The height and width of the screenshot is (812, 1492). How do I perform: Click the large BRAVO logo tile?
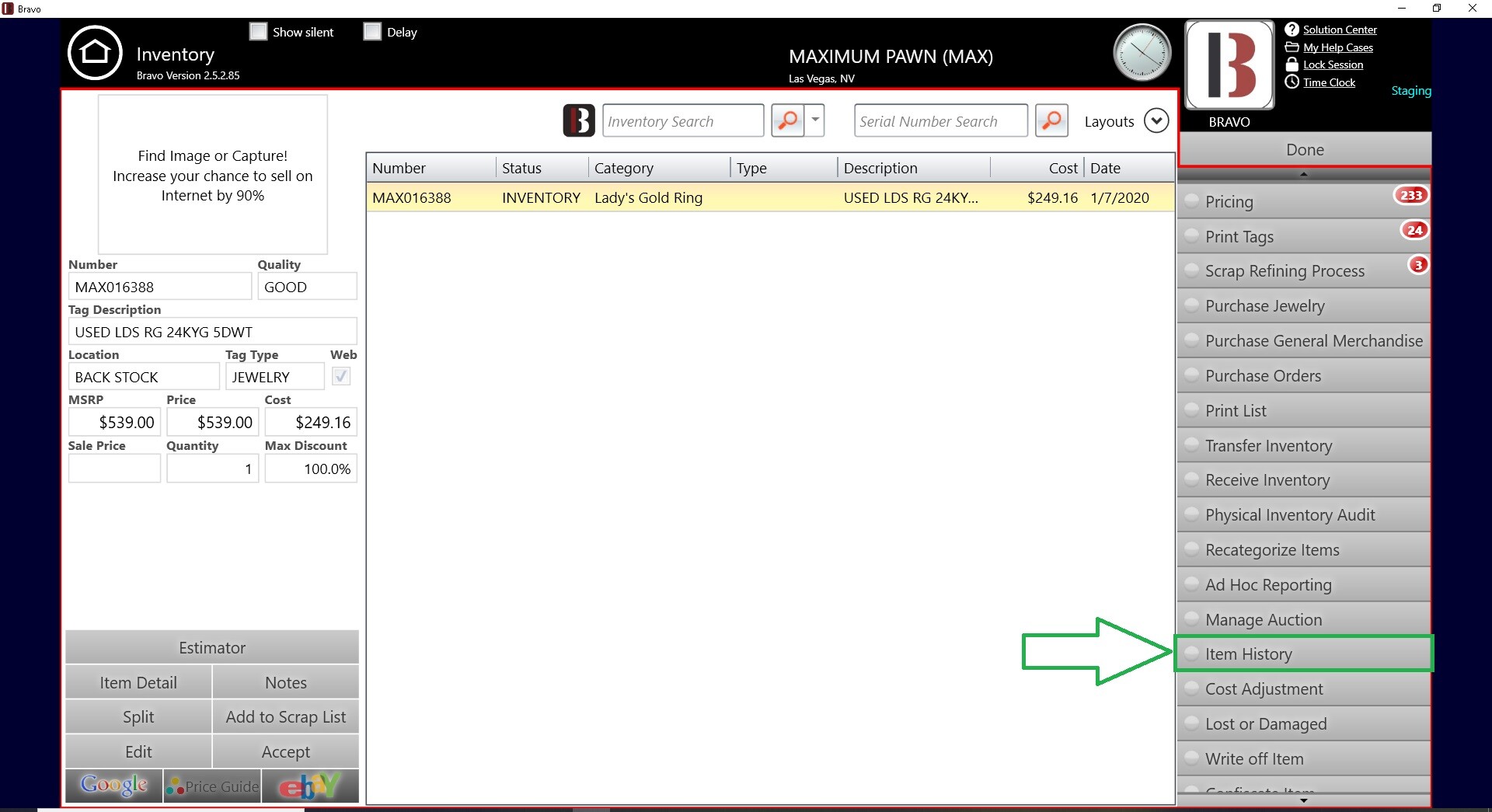(1229, 65)
